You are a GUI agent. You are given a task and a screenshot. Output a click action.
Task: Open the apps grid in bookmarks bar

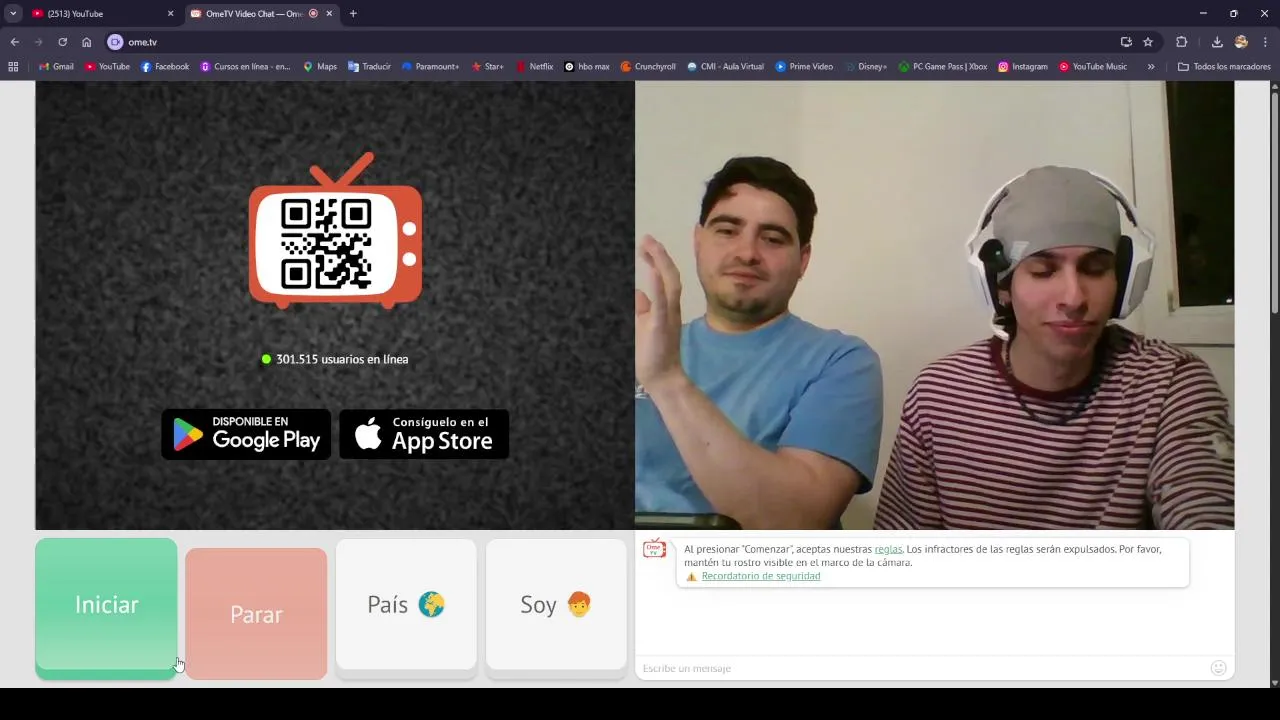click(13, 67)
